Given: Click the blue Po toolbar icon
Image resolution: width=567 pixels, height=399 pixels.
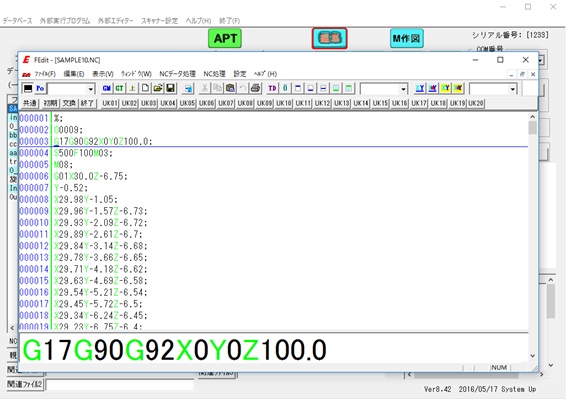Looking at the screenshot, I should 40,88.
